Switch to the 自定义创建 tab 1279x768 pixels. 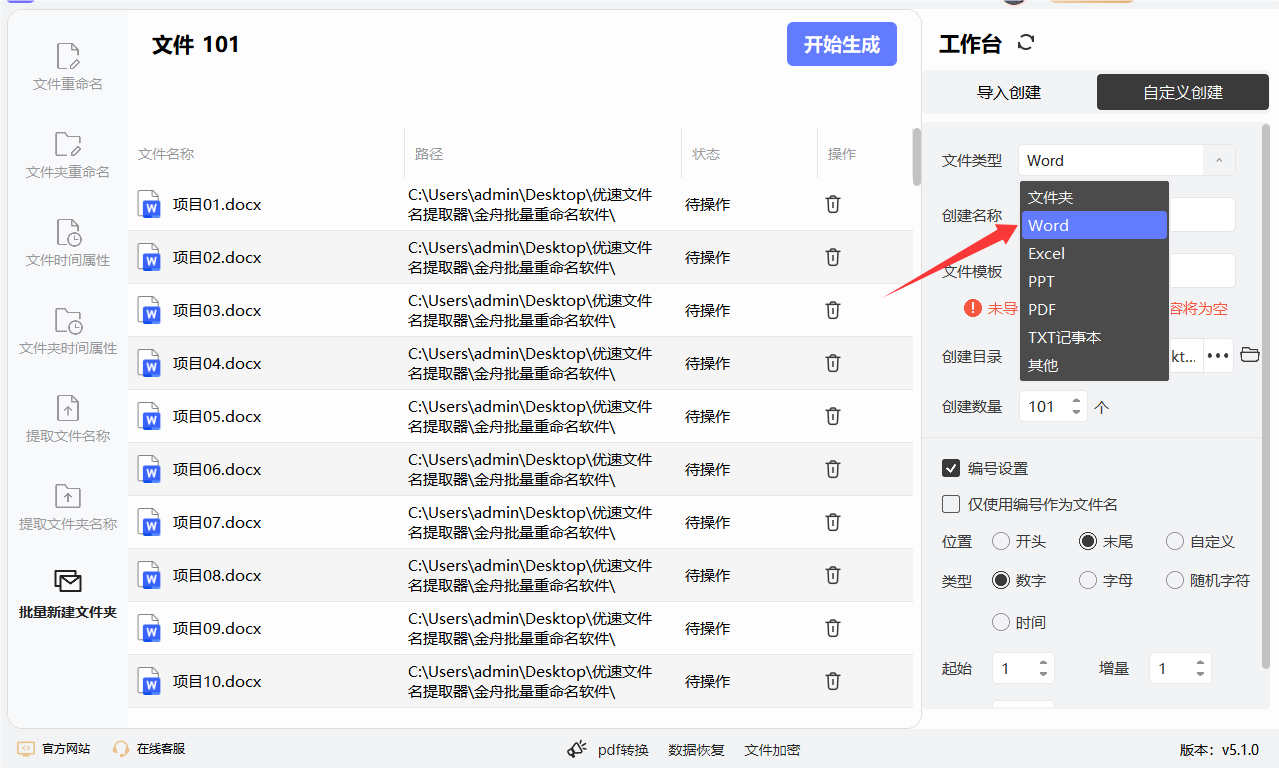(1183, 92)
